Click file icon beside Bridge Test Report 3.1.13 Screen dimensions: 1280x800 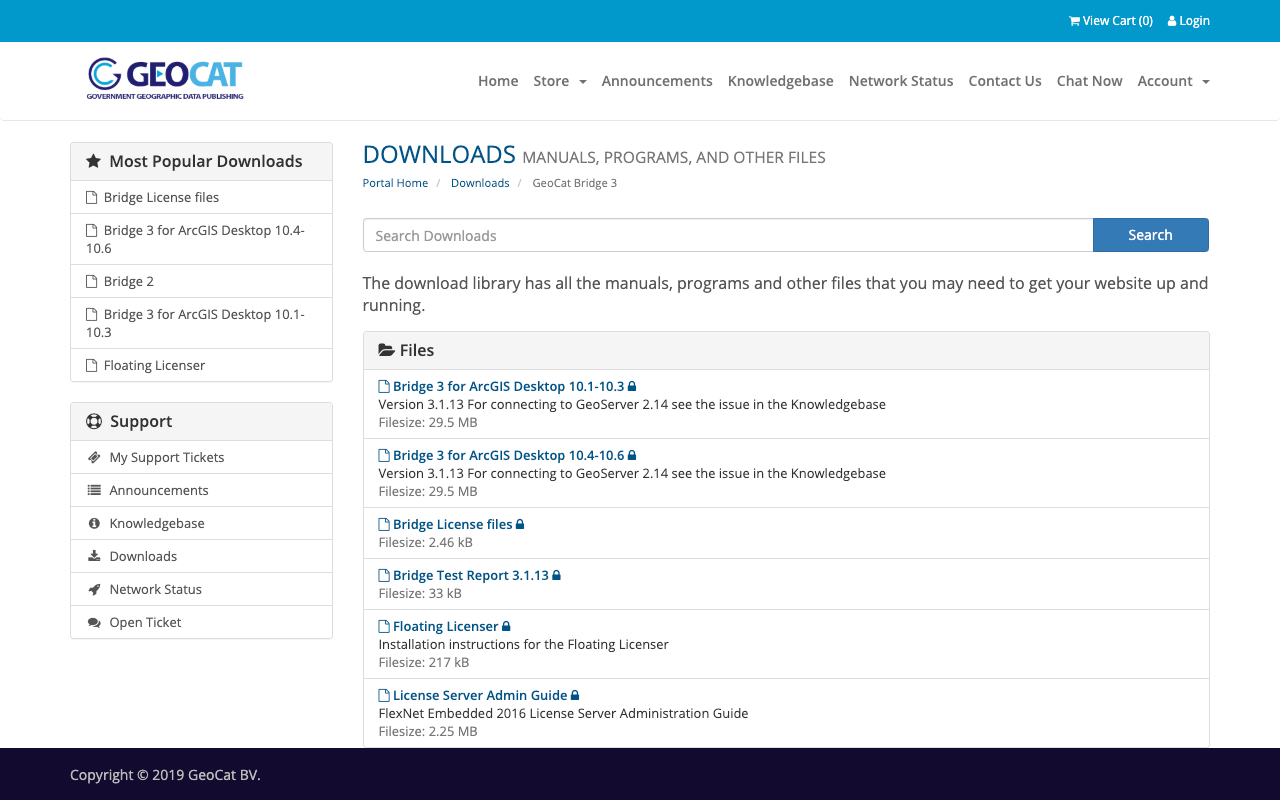tap(384, 575)
